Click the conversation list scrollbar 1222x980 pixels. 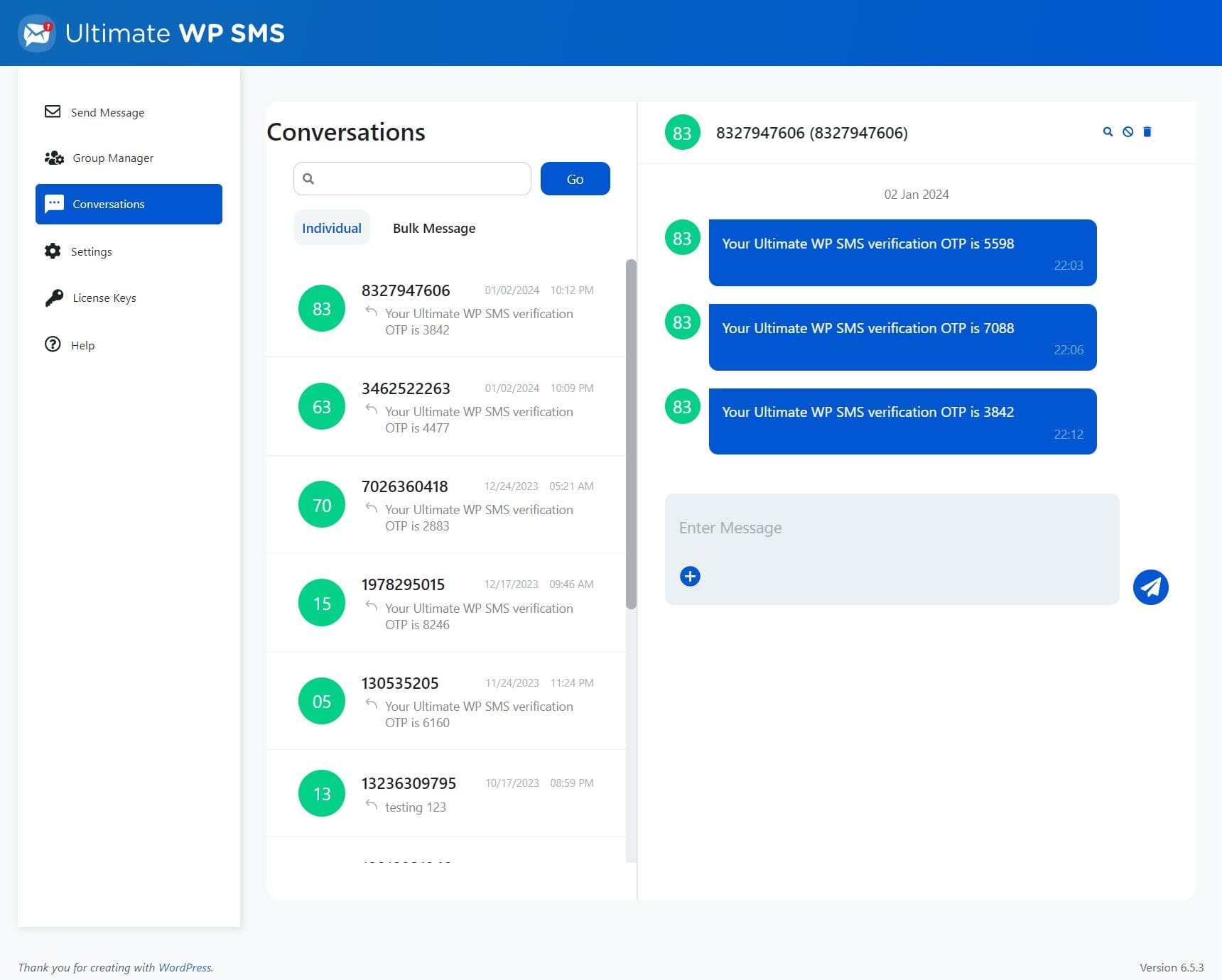[631, 434]
